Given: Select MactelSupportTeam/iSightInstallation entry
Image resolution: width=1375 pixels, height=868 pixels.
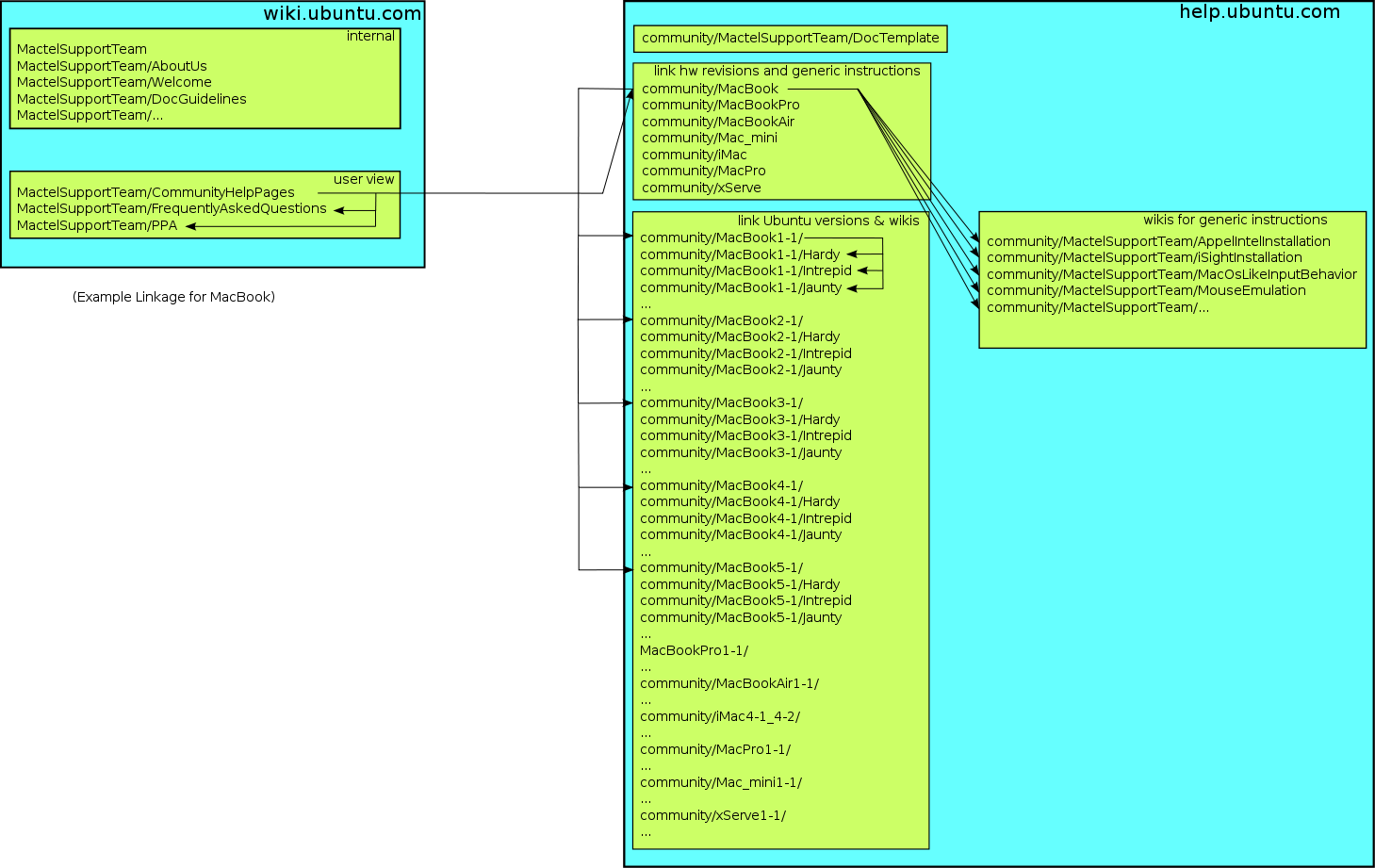Looking at the screenshot, I should coord(1144,257).
